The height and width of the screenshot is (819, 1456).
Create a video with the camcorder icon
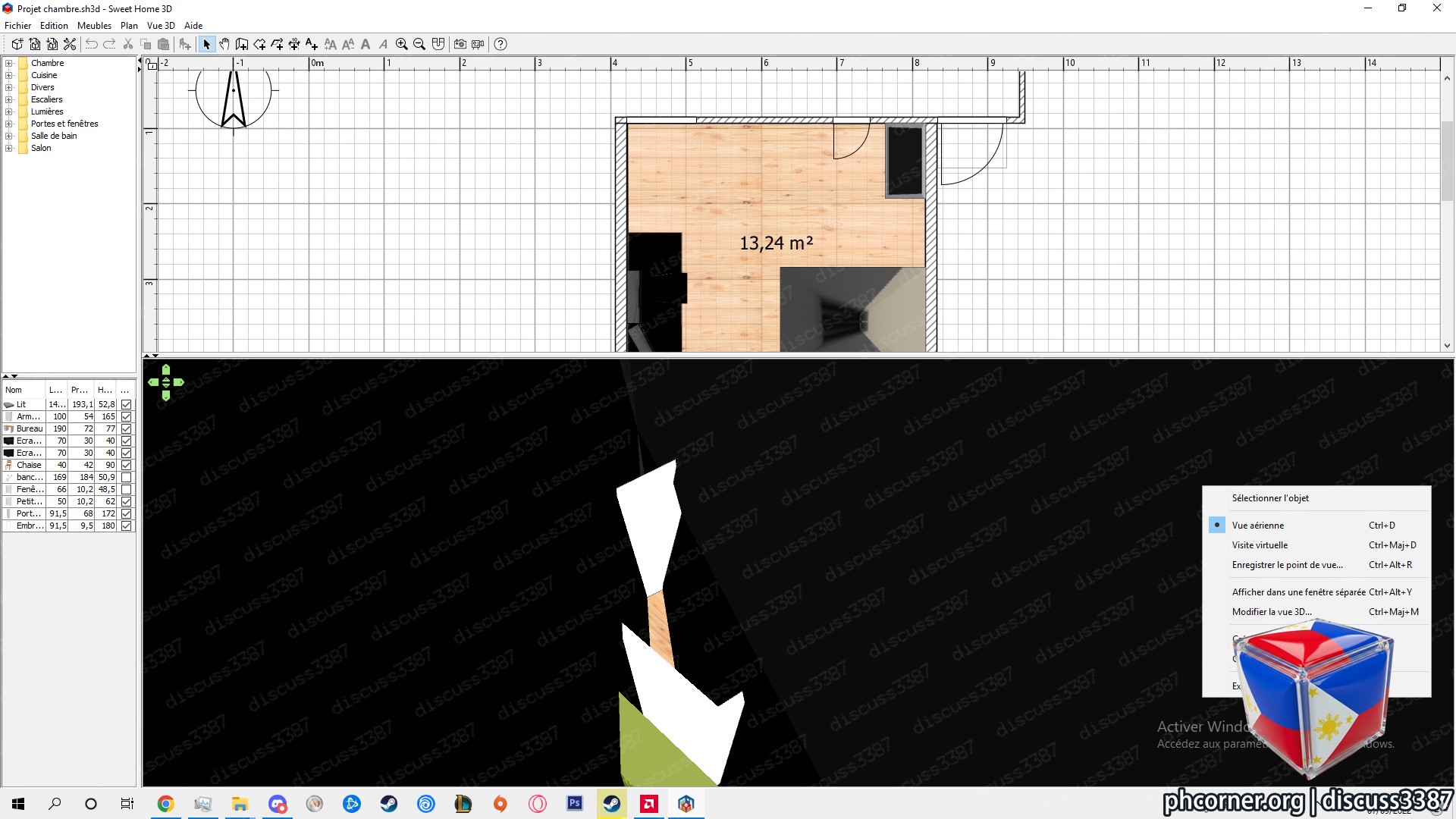(478, 44)
